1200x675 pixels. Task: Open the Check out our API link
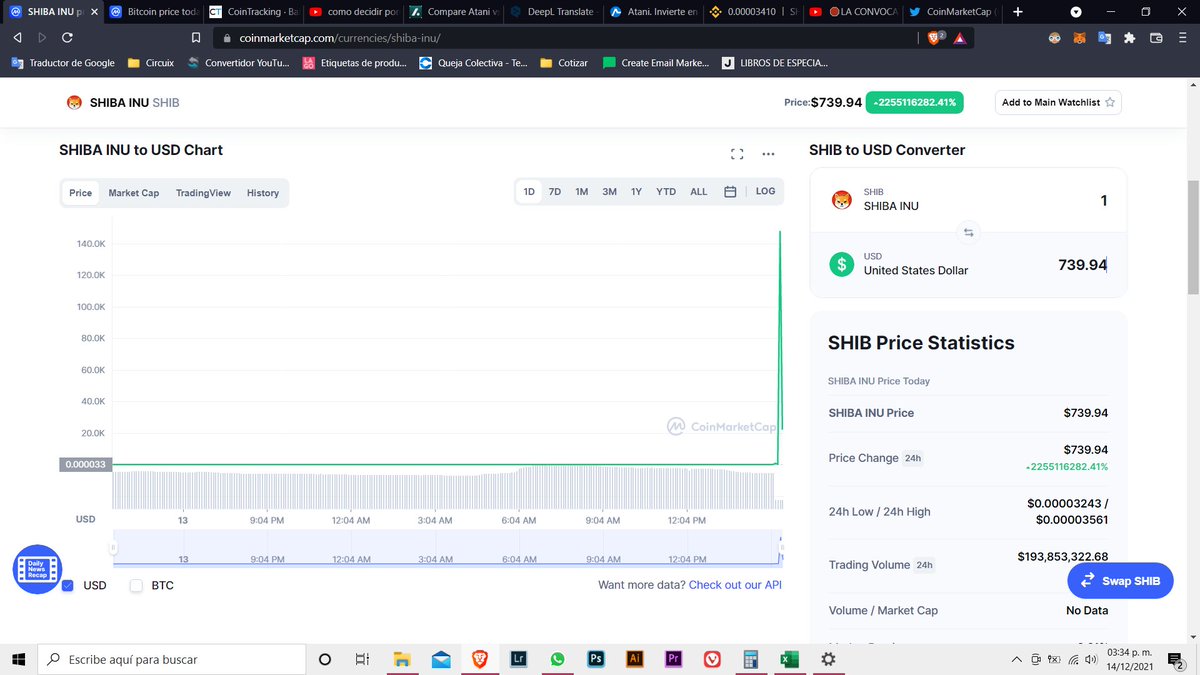coord(735,585)
